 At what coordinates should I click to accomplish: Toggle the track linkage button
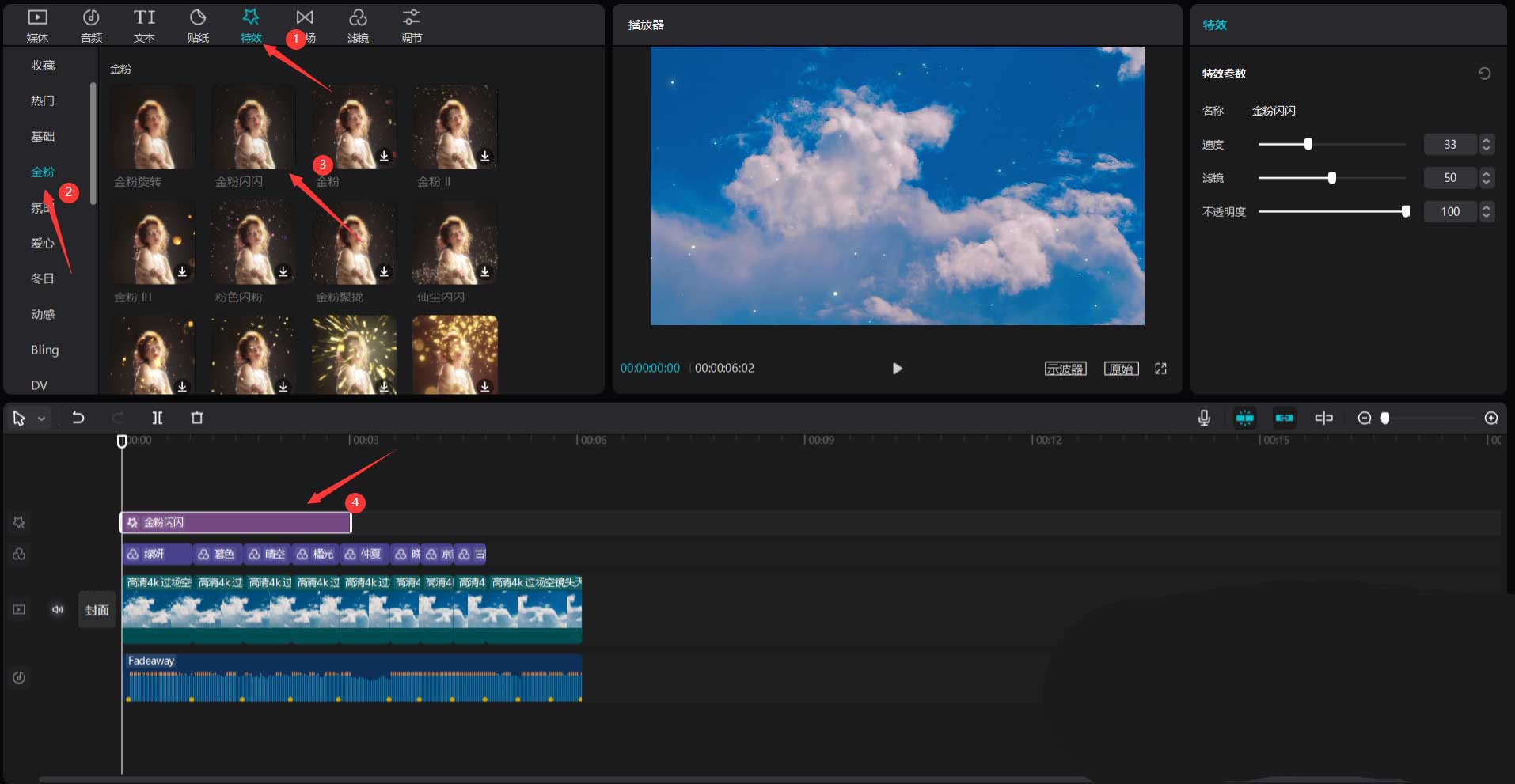pos(1284,418)
